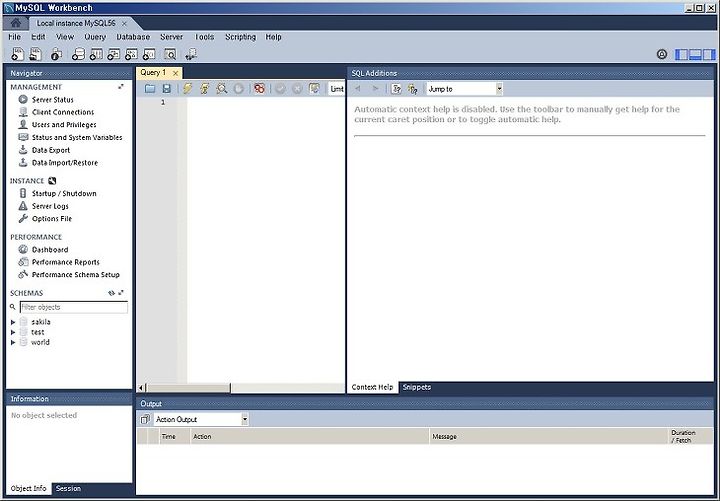720x501 pixels.
Task: Open Workbench preferences circle icon
Action: coord(662,54)
